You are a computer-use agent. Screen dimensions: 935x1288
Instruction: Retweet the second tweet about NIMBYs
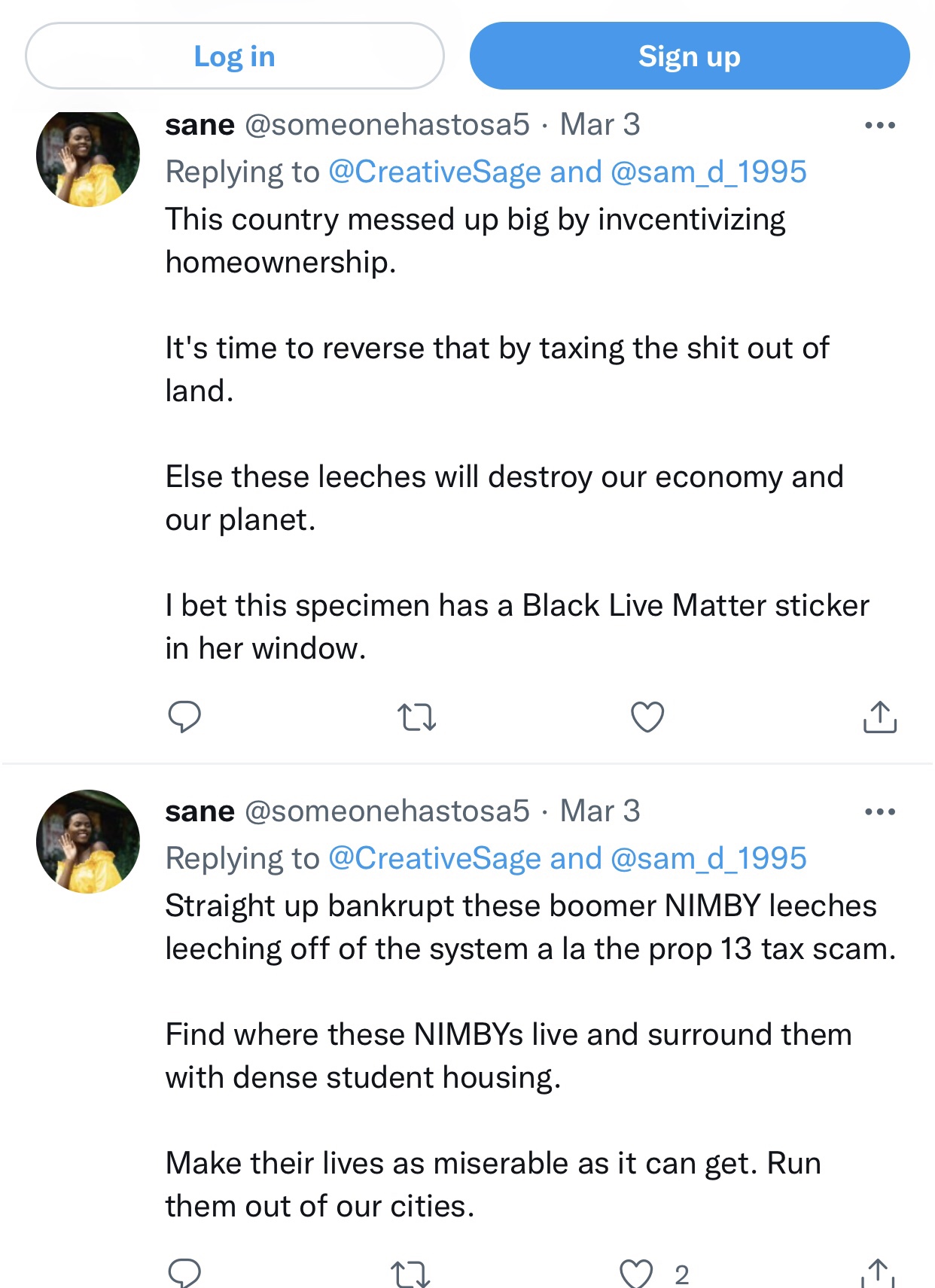point(411,1274)
